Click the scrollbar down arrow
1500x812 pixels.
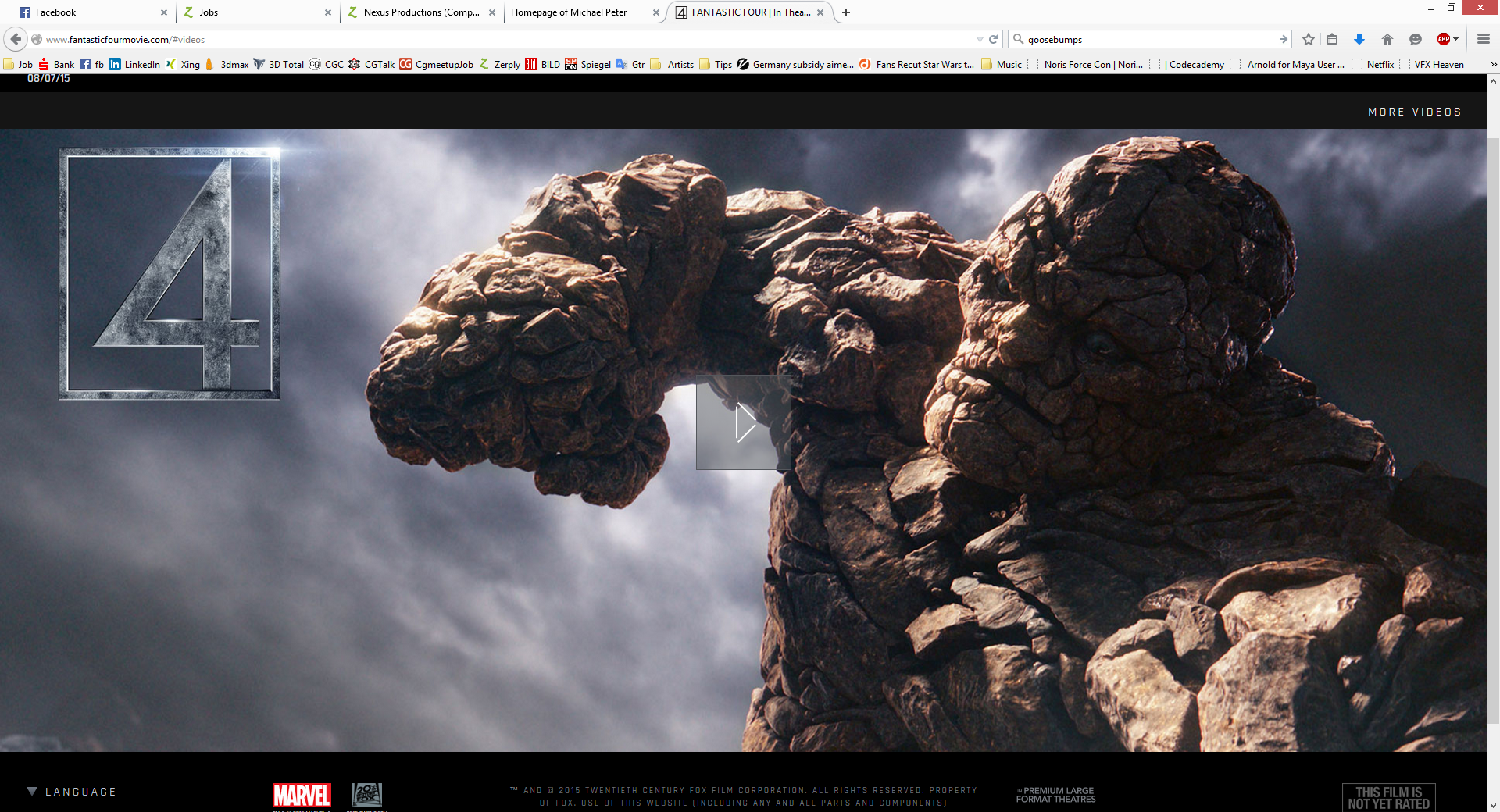[1493, 805]
